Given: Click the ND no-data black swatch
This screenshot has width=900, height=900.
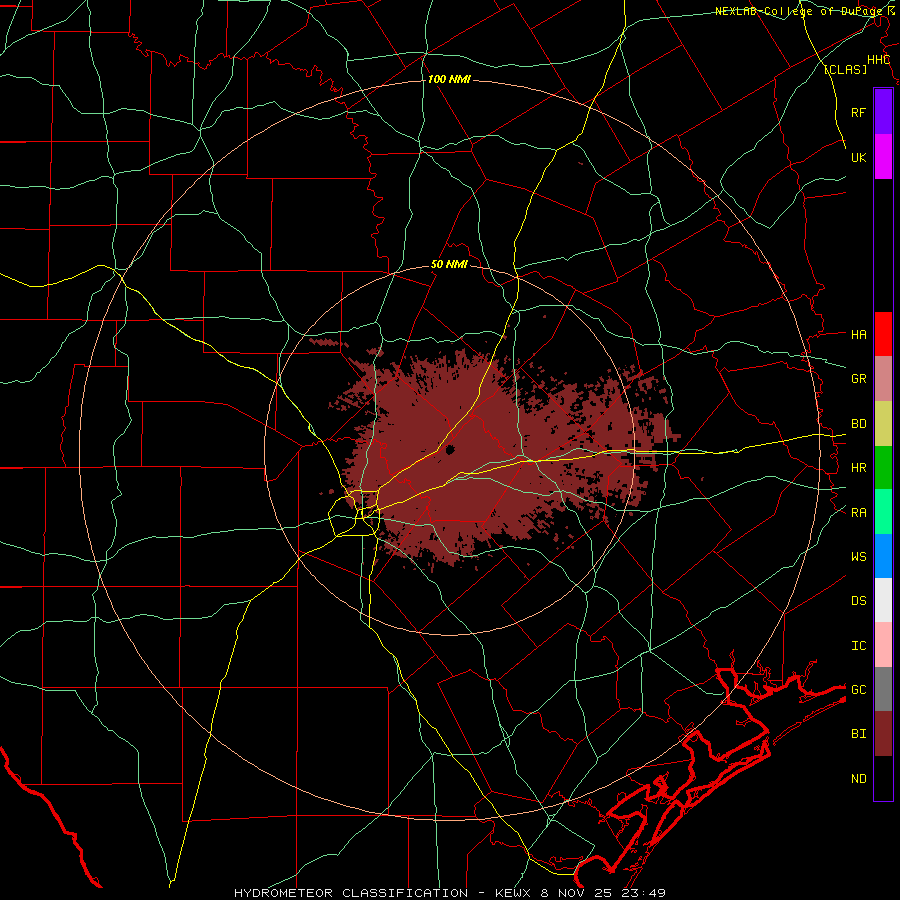Looking at the screenshot, I should point(883,778).
